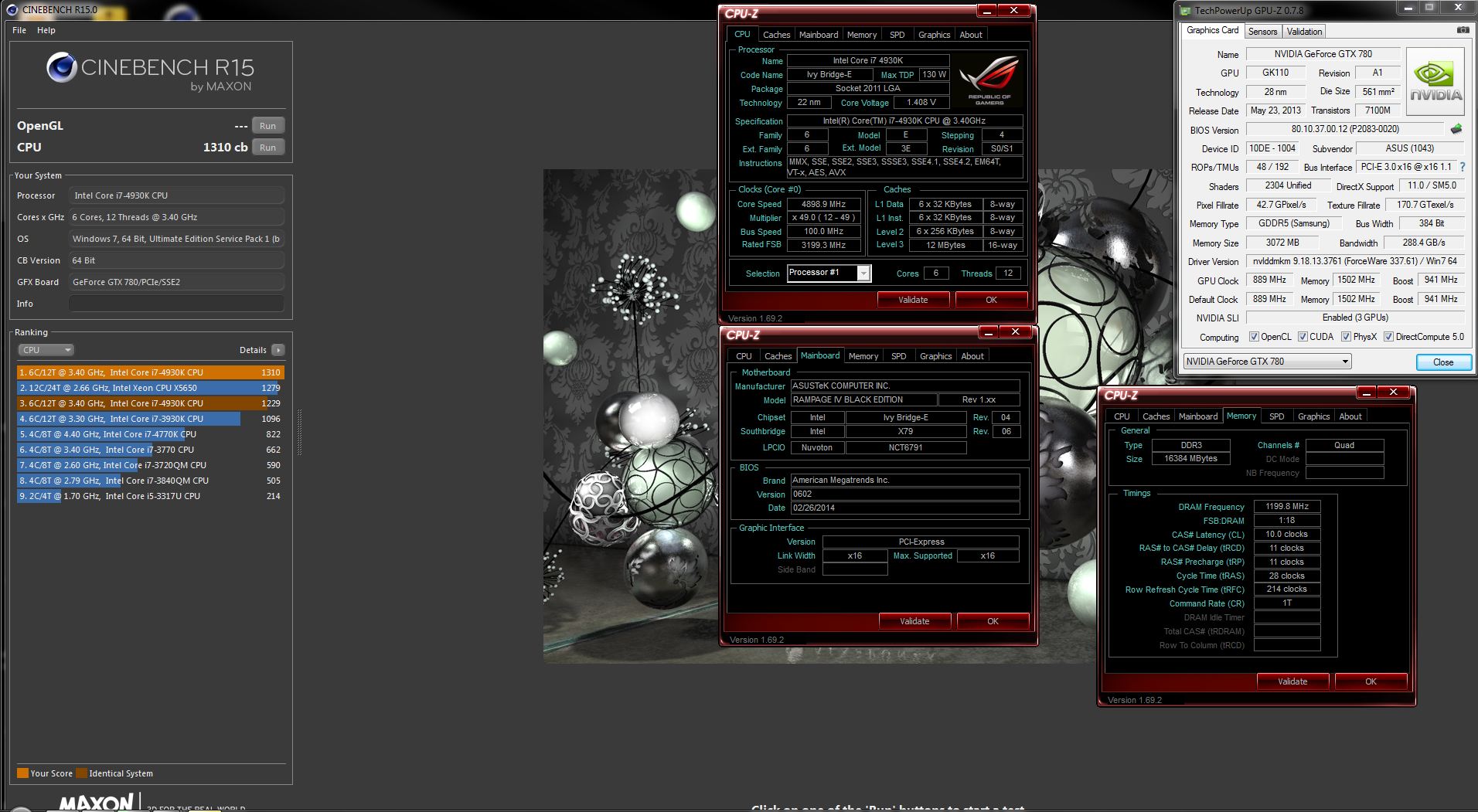Open ranking Details arrow button
The height and width of the screenshot is (812, 1478).
tap(278, 350)
